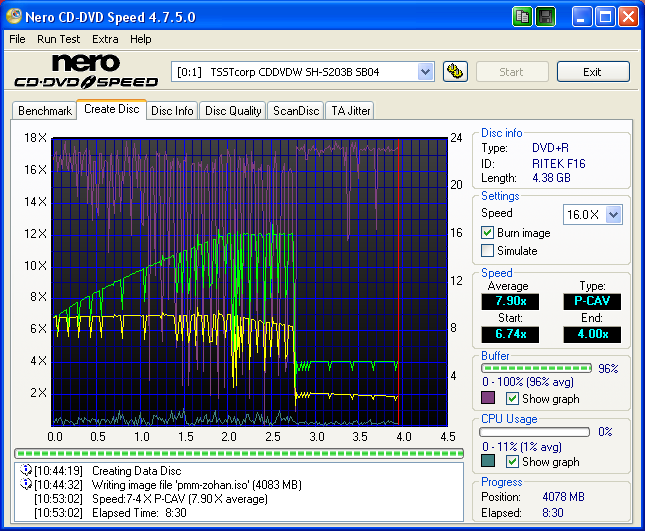Toggle the Burn image checkbox
Screen dimensions: 645x531
click(487, 233)
